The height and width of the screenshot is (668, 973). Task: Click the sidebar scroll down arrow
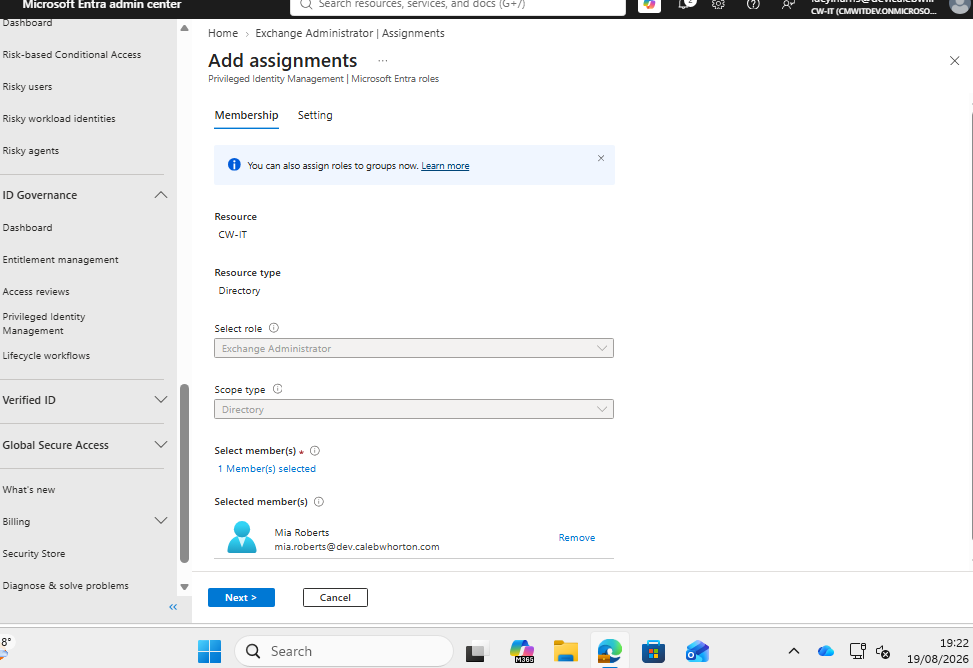(184, 587)
